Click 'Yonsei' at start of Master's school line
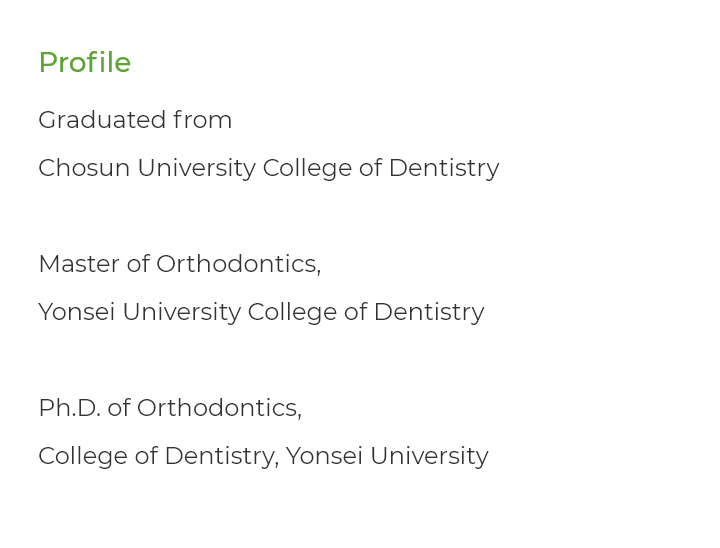Viewport: 720px width, 548px height. (x=76, y=312)
